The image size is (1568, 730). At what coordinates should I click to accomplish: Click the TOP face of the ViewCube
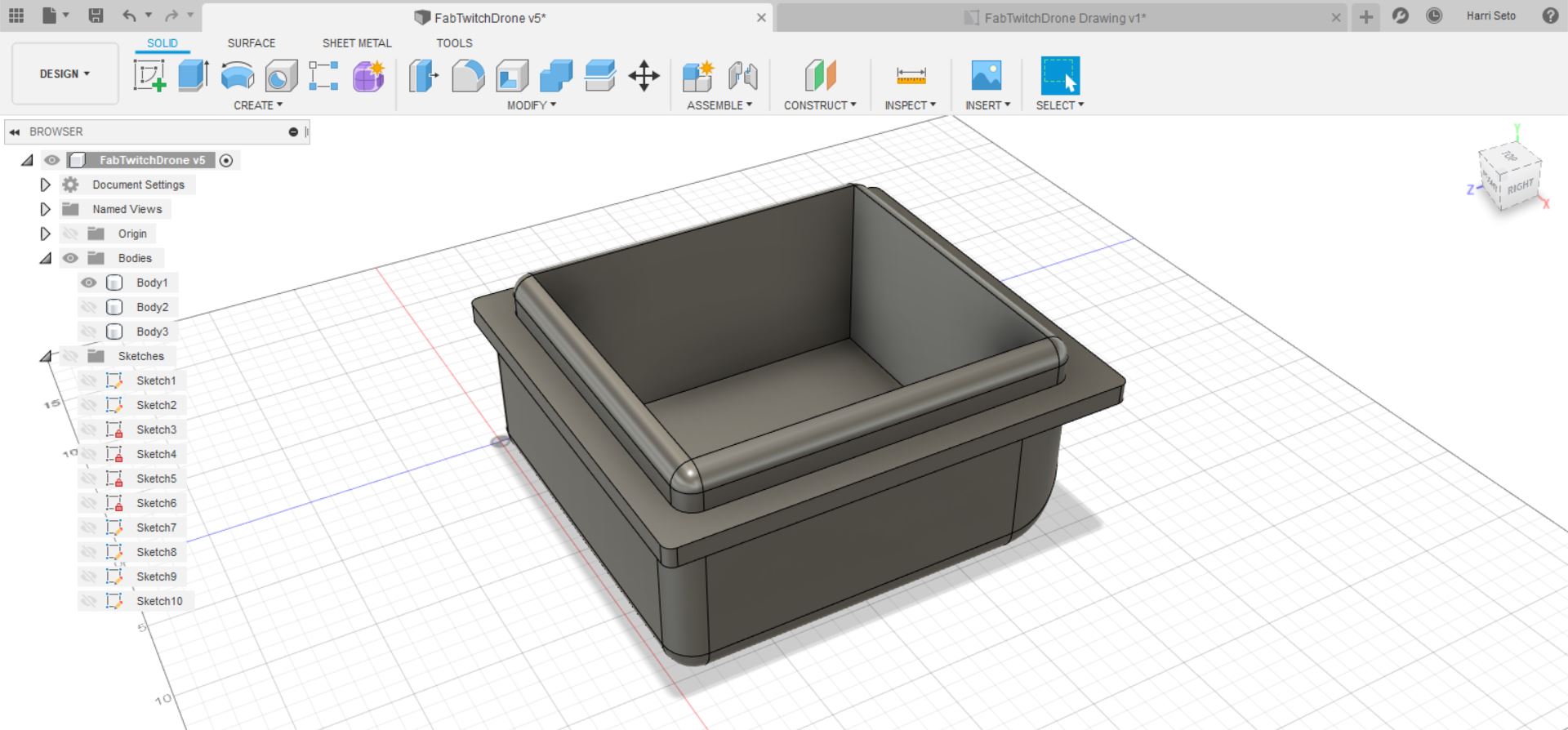[1509, 156]
